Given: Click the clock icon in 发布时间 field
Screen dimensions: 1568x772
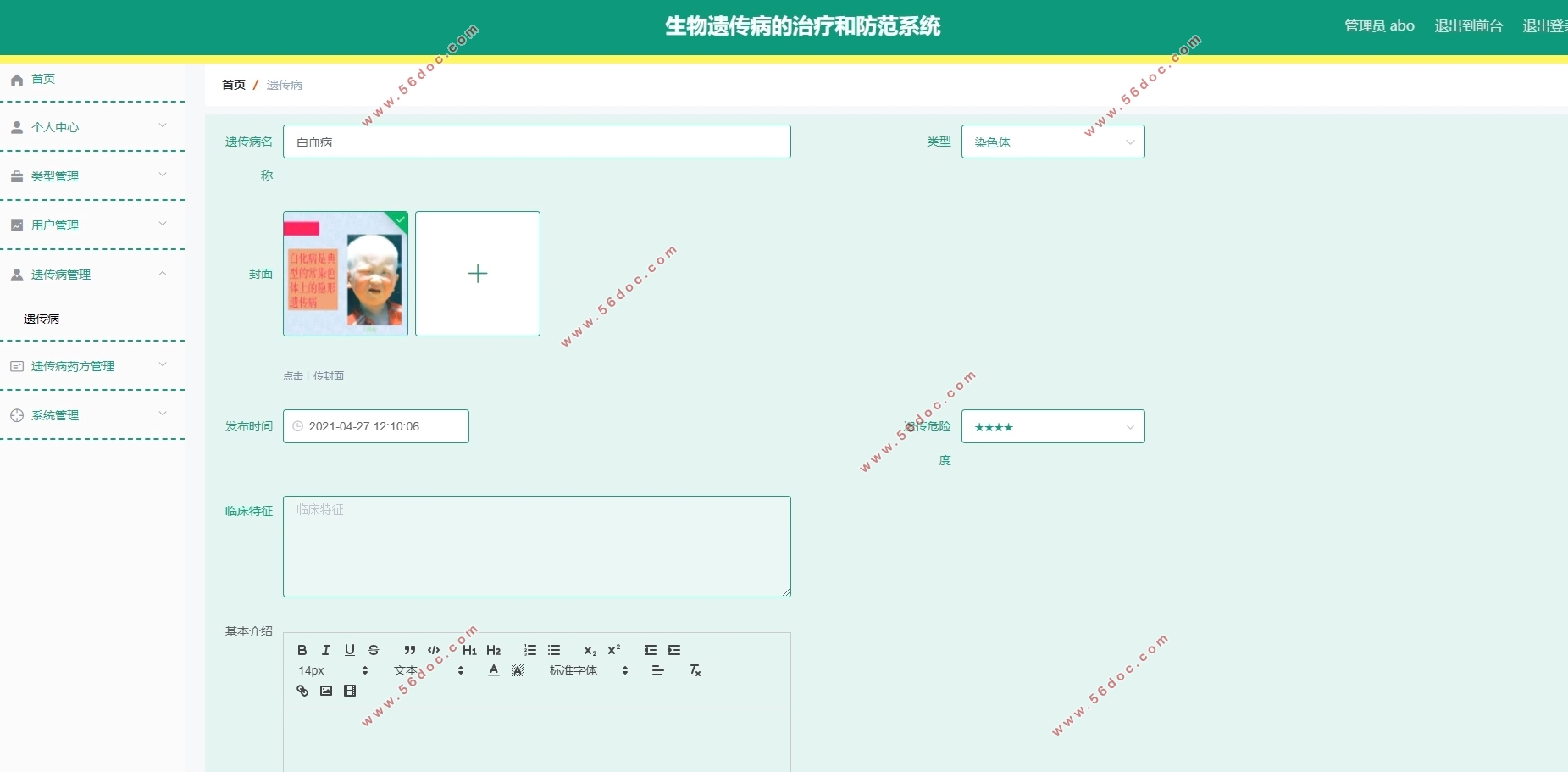Looking at the screenshot, I should coord(298,426).
